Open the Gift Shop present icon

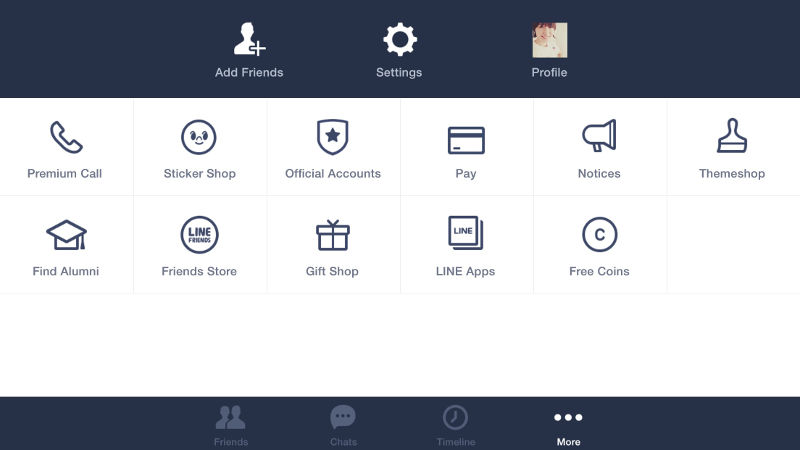[x=333, y=235]
